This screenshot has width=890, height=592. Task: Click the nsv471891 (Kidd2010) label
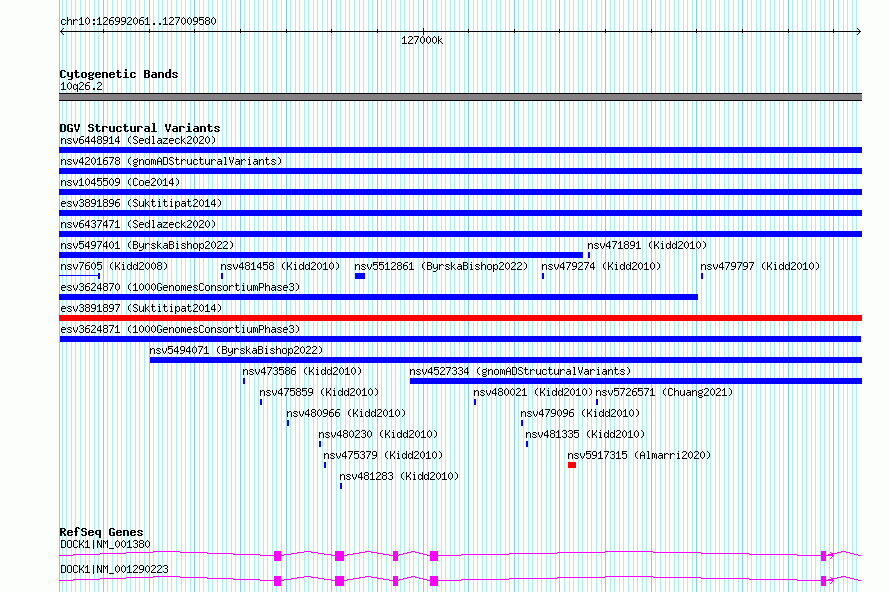647,245
